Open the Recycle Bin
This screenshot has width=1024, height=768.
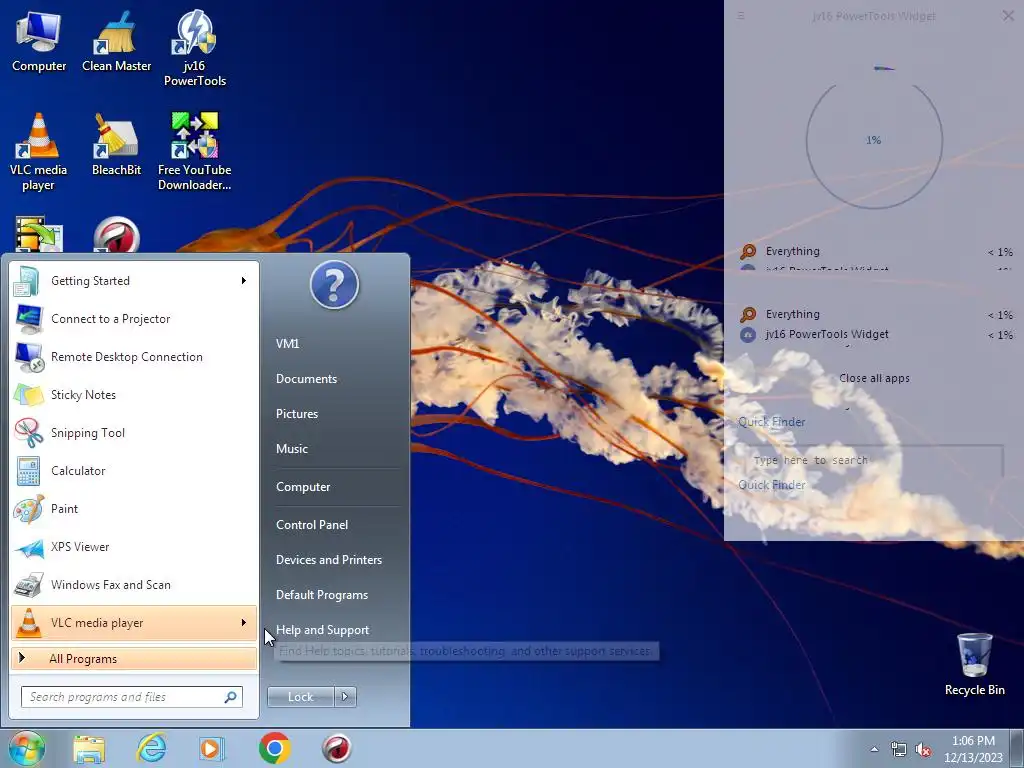pos(974,665)
